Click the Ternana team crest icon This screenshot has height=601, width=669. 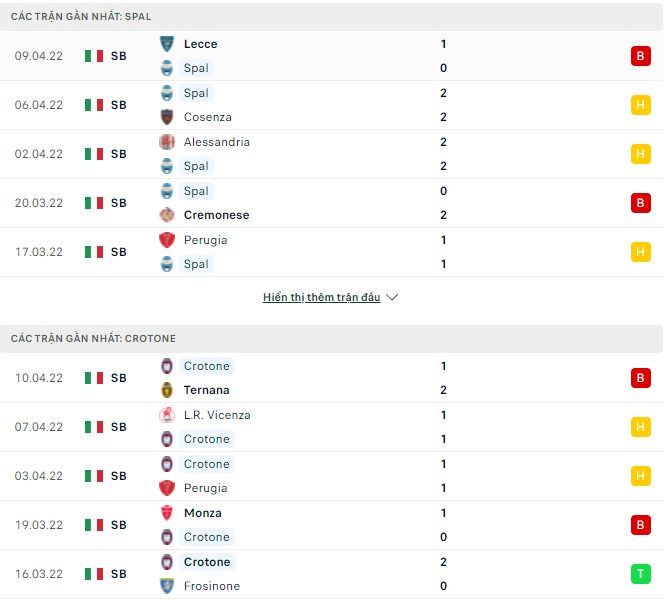pos(167,390)
